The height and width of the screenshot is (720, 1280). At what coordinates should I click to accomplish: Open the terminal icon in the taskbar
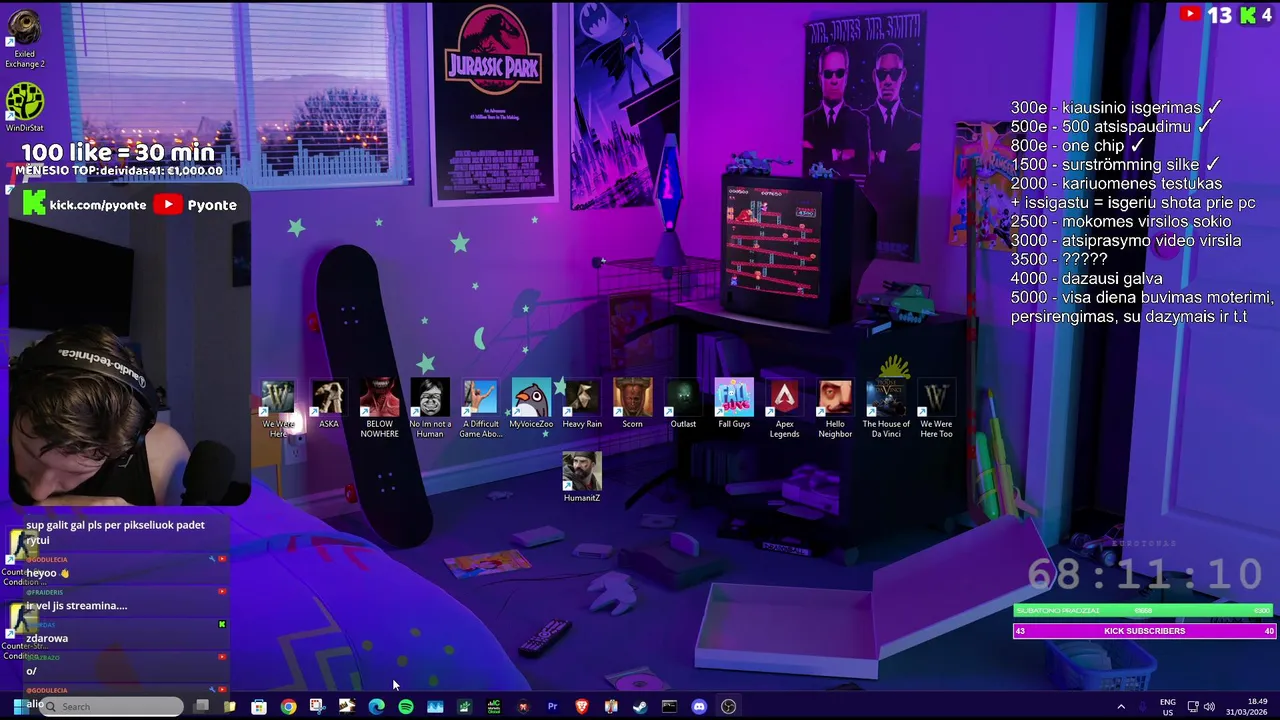point(669,707)
